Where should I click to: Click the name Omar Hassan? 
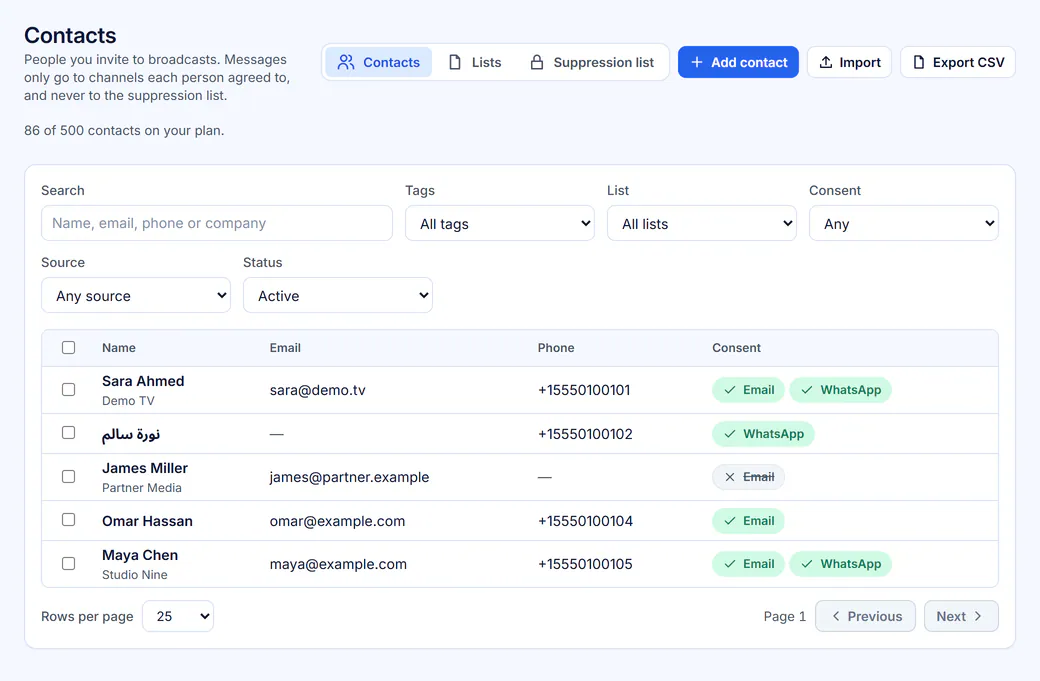tap(147, 521)
